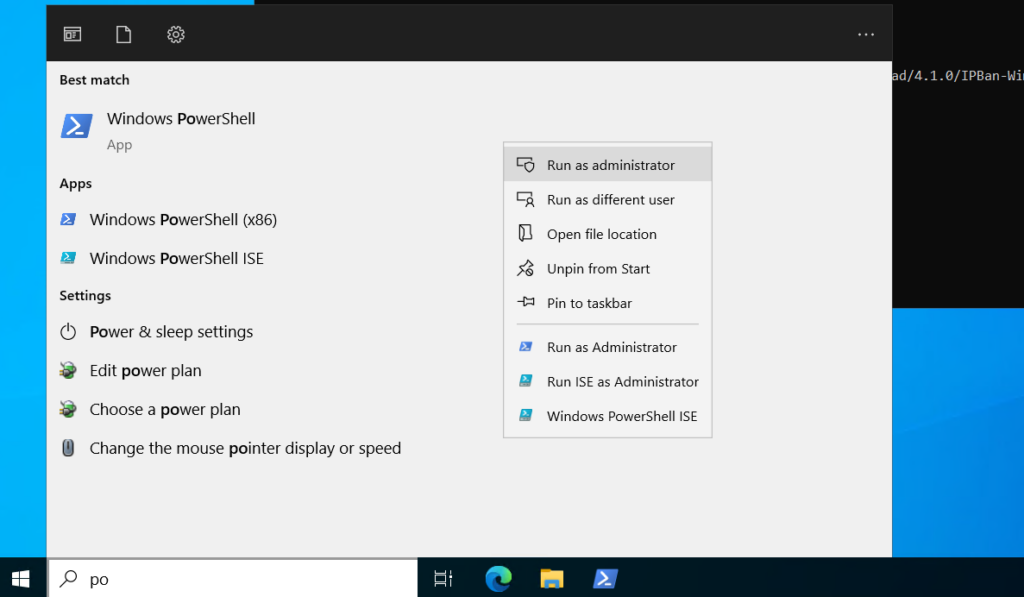The height and width of the screenshot is (597, 1024).
Task: Click the taskbar search box containing po
Action: coord(233,579)
